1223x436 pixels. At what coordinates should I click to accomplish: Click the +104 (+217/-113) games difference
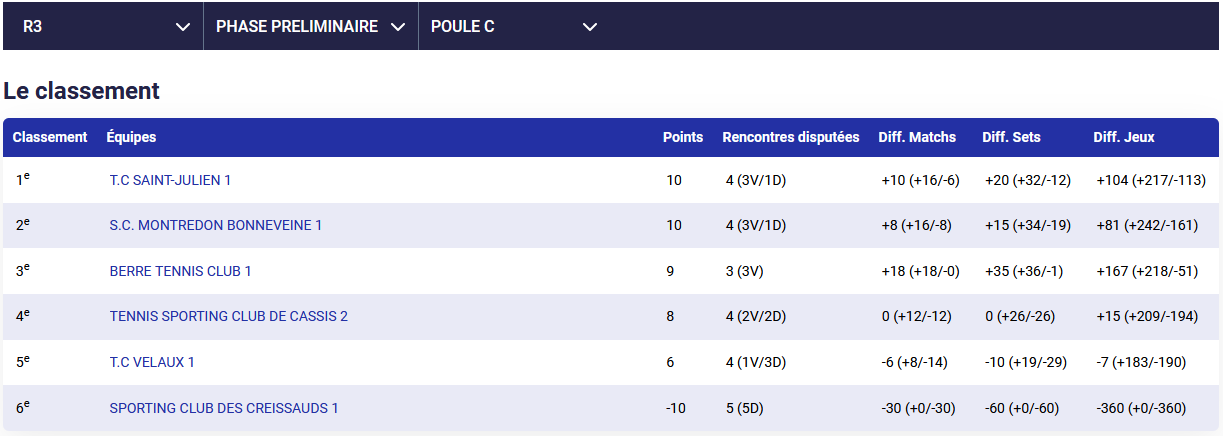pos(1151,180)
